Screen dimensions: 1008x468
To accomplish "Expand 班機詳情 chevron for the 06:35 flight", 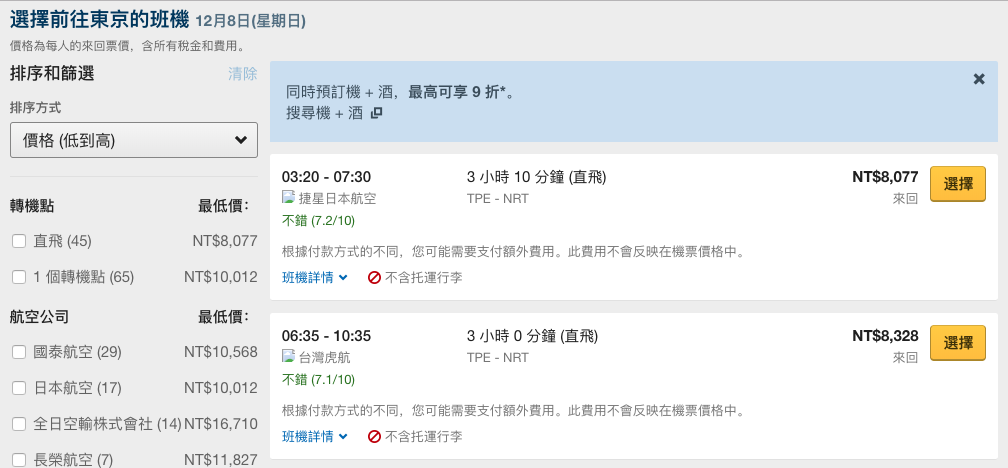I will click(x=343, y=436).
